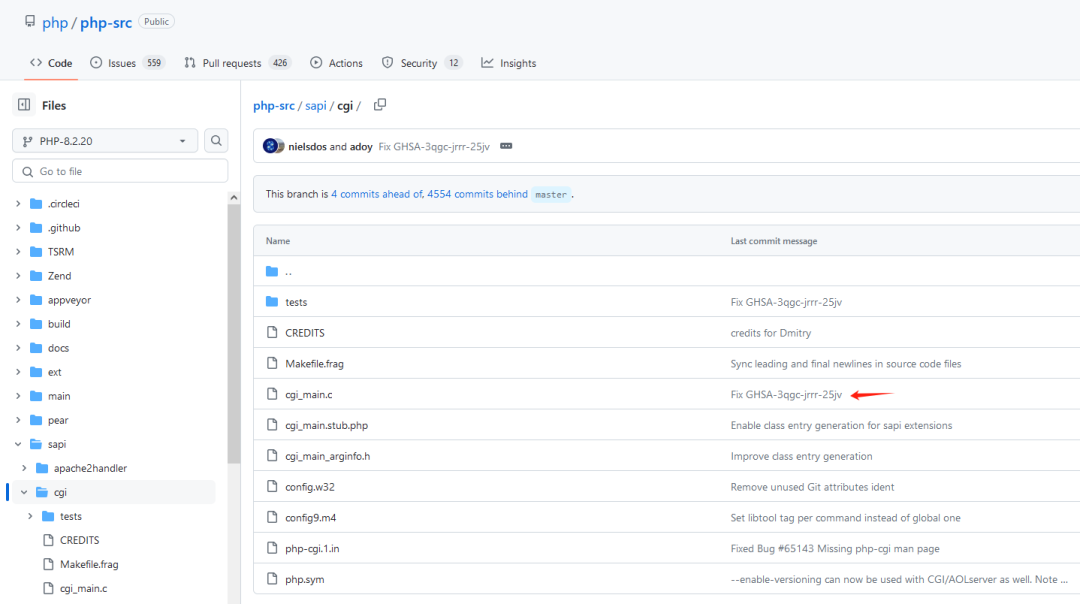Click the nielsdos avatar in commit bar
This screenshot has height=604, width=1080.
click(x=271, y=146)
